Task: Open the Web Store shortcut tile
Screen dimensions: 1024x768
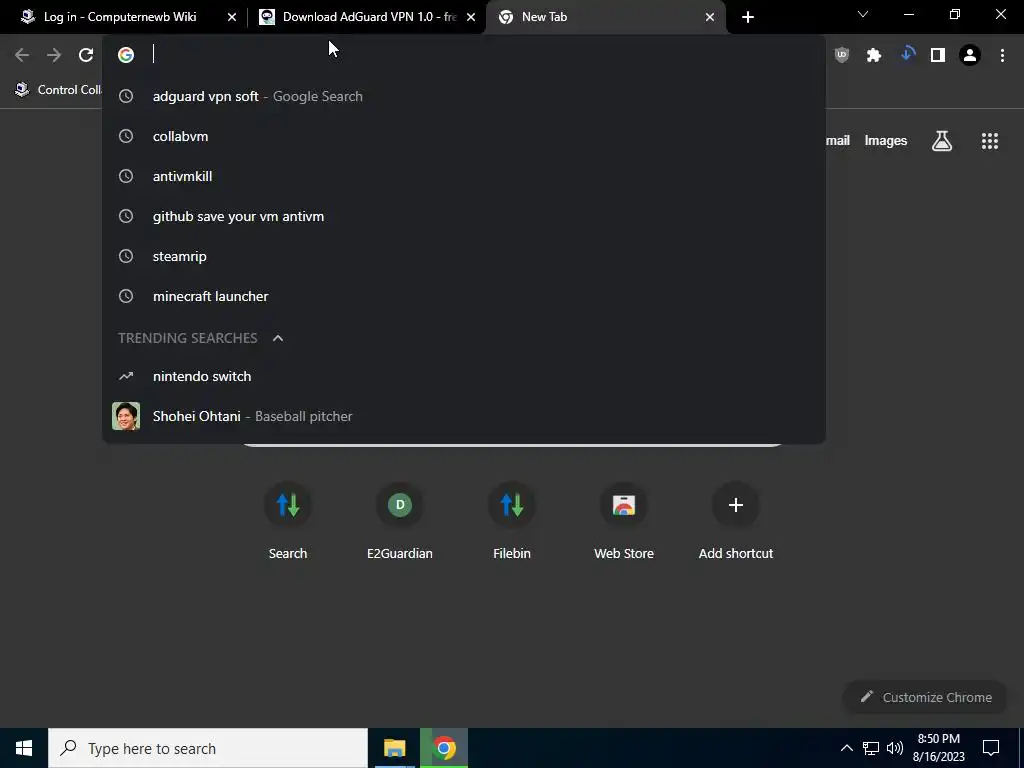Action: tap(624, 522)
